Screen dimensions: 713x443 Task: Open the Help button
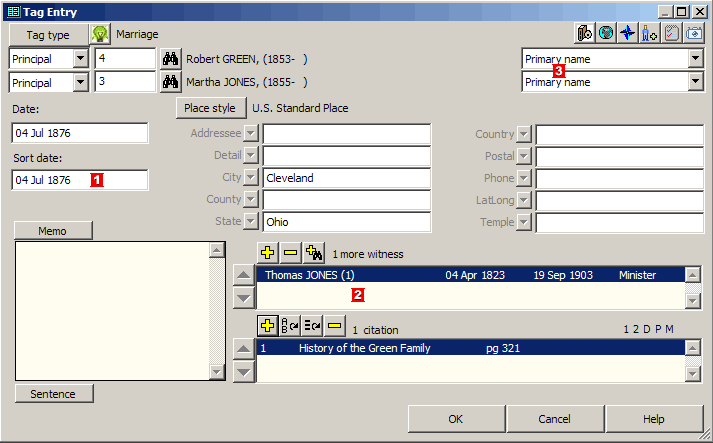[654, 419]
